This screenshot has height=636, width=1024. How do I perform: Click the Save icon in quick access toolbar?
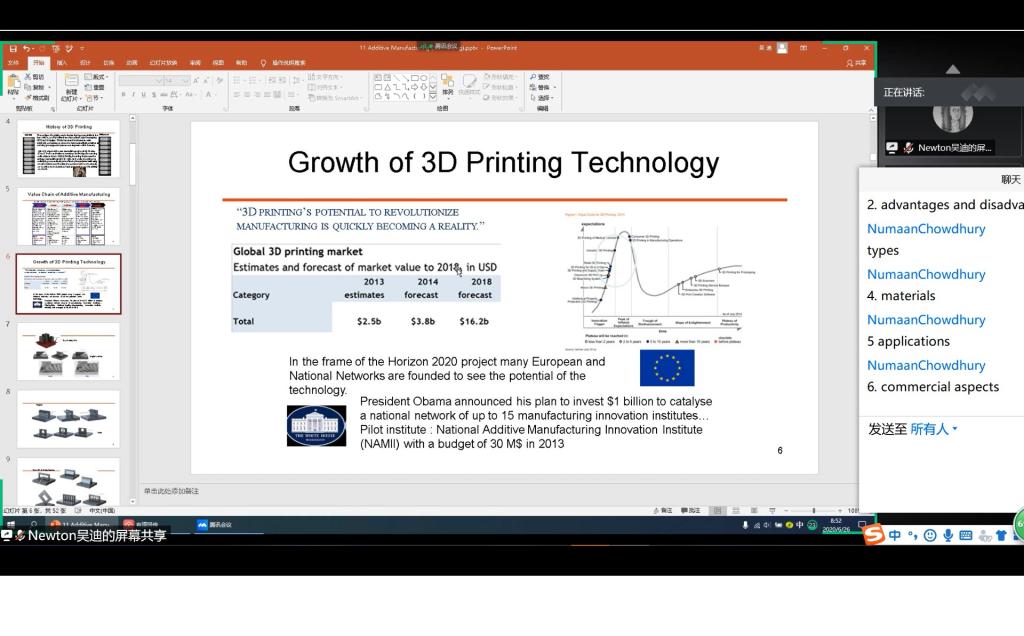coord(11,48)
